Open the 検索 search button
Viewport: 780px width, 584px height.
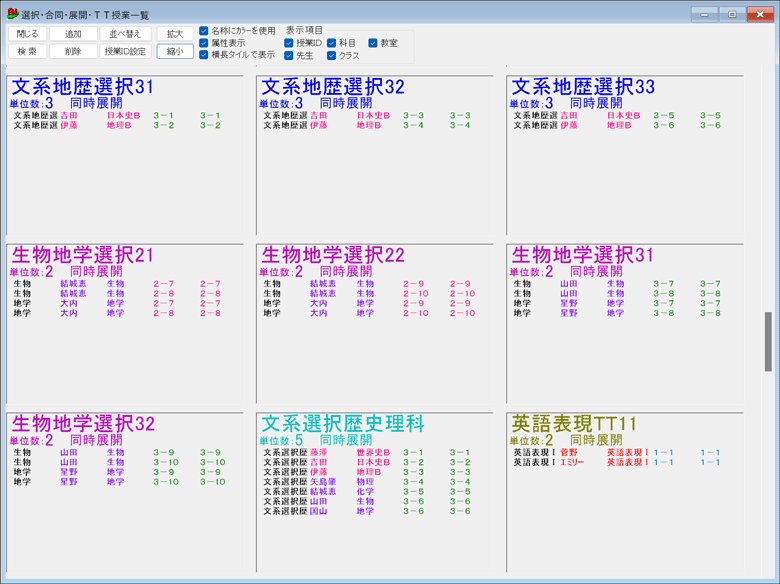(27, 51)
